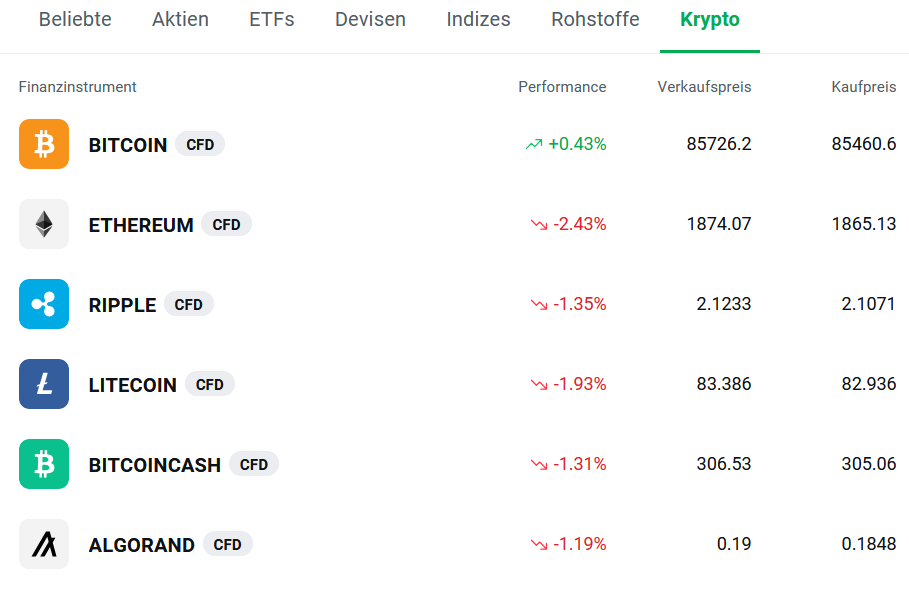
Task: Switch to the Aktien tab
Action: pos(180,18)
